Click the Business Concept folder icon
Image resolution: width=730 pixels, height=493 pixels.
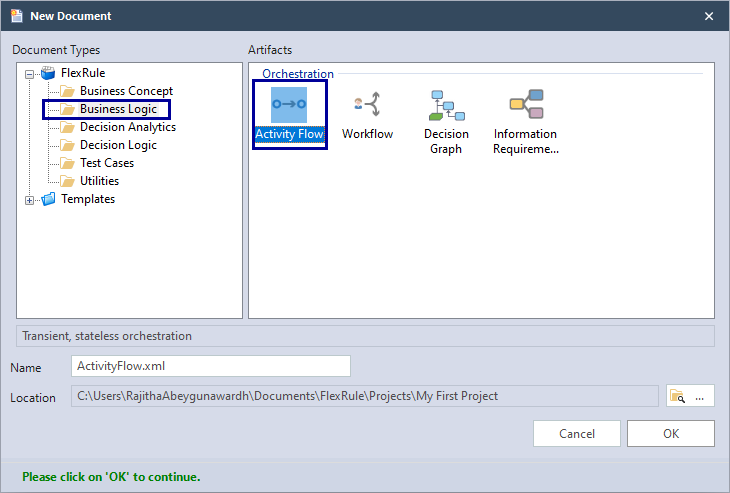68,91
